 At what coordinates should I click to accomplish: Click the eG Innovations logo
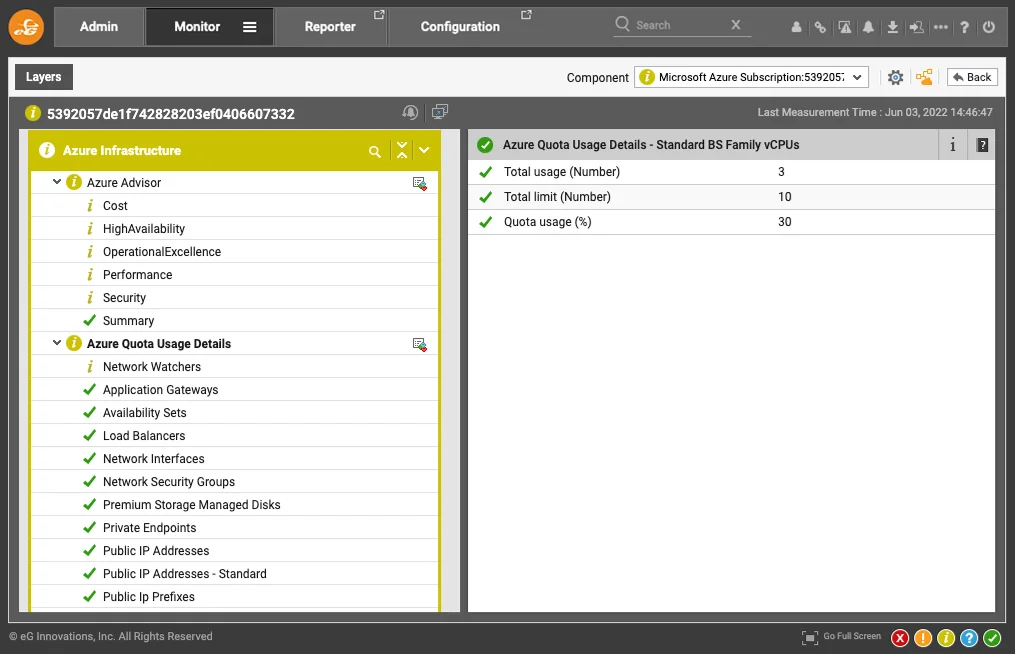(26, 27)
